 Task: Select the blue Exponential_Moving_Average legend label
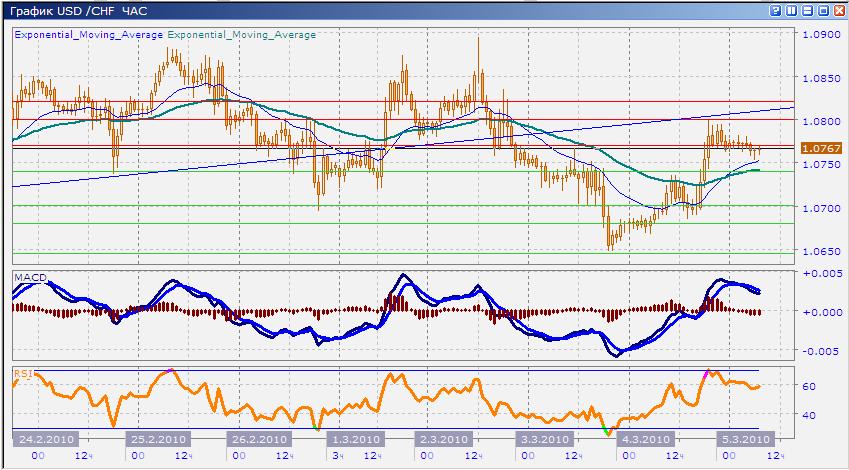point(88,34)
